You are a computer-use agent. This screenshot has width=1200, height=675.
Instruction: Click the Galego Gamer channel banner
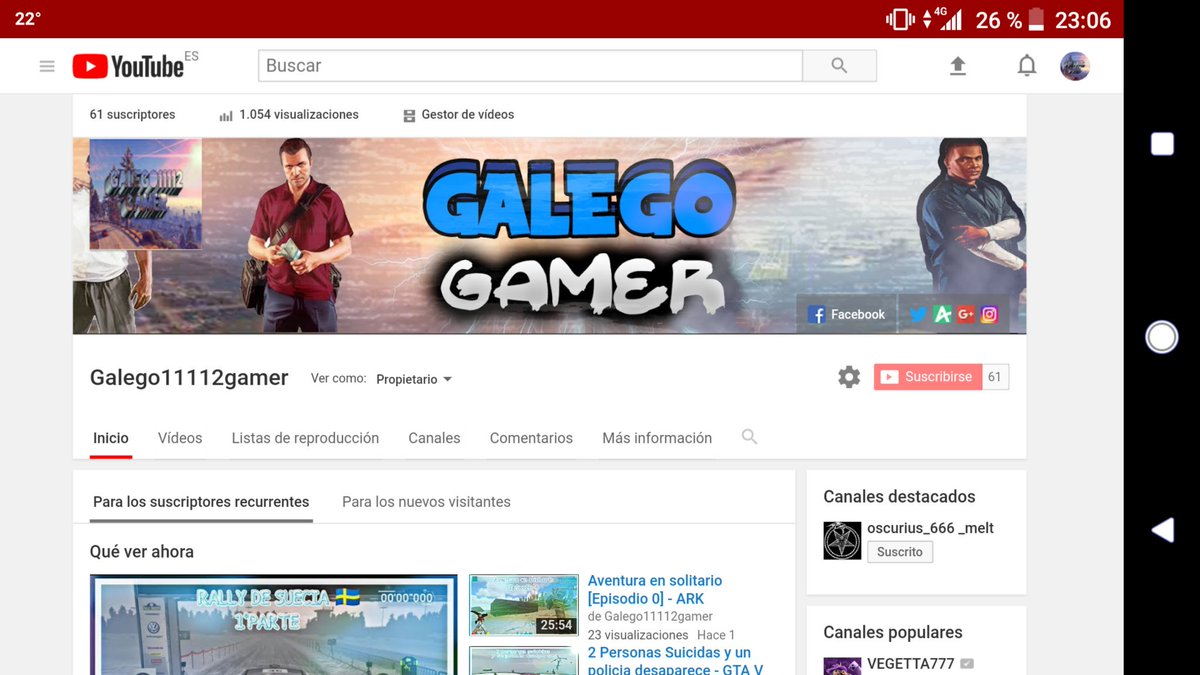pyautogui.click(x=549, y=236)
